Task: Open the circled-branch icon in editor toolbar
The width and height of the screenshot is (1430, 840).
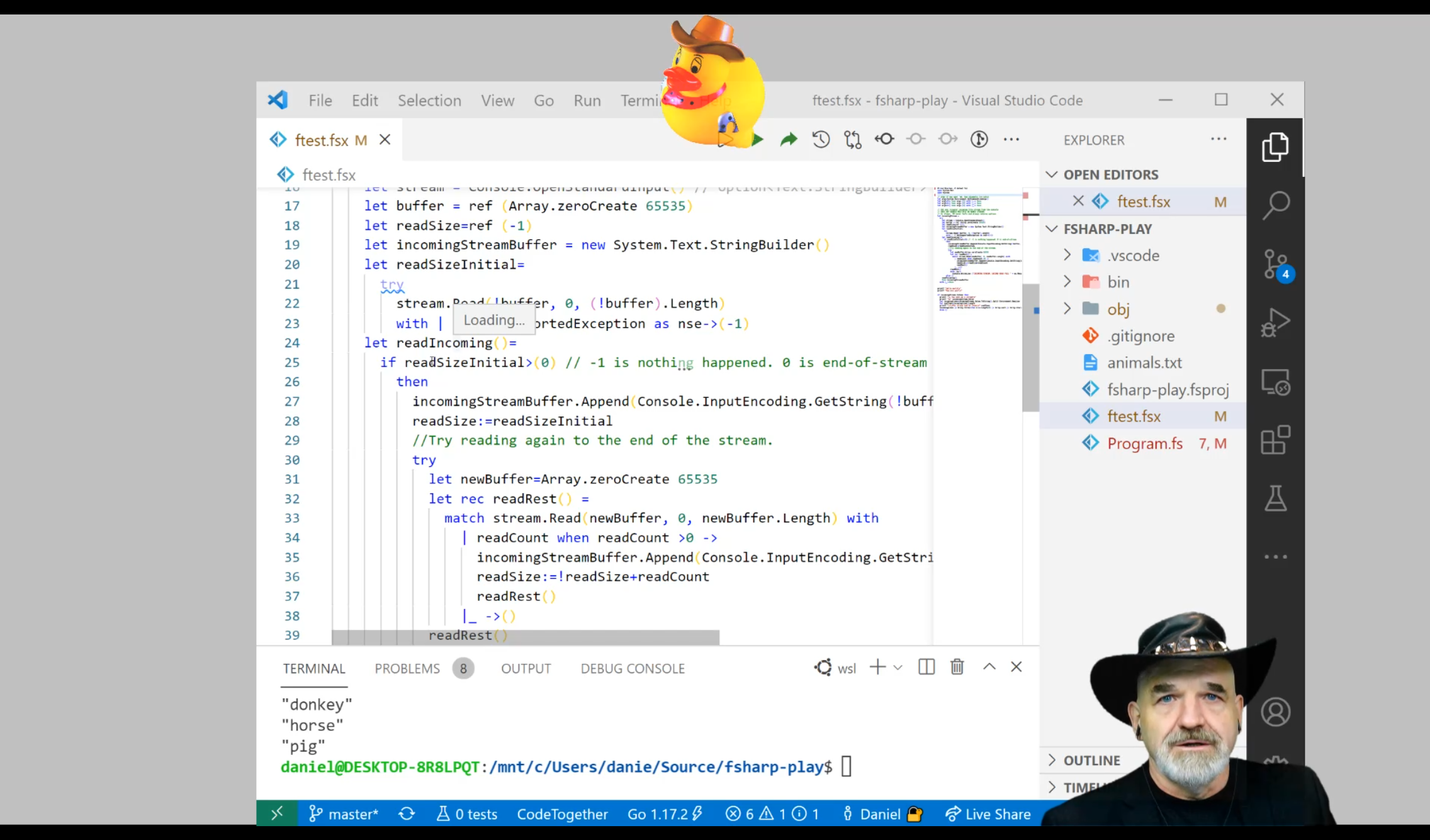Action: click(979, 140)
